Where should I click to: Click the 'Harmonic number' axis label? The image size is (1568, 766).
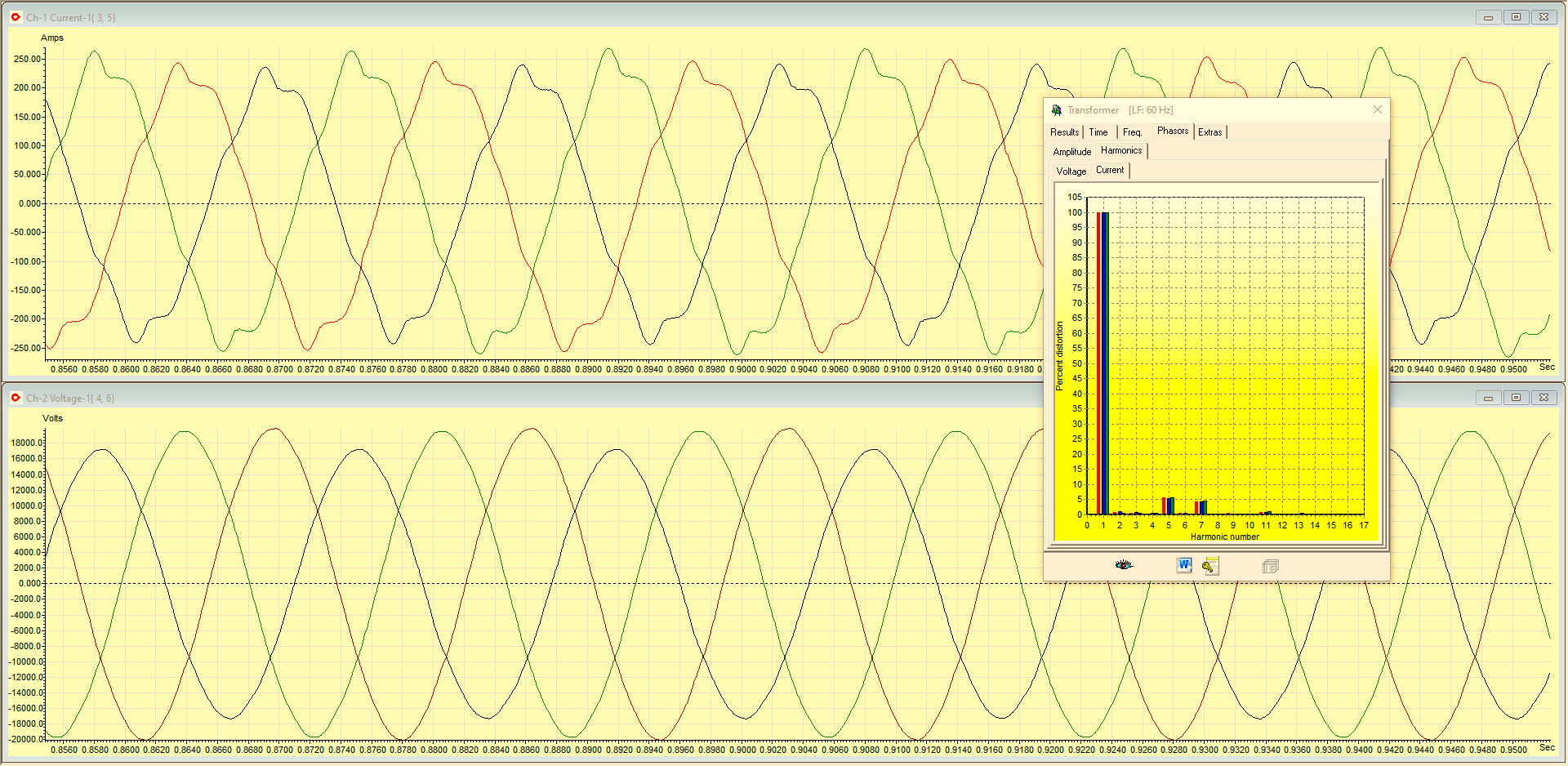click(1225, 537)
